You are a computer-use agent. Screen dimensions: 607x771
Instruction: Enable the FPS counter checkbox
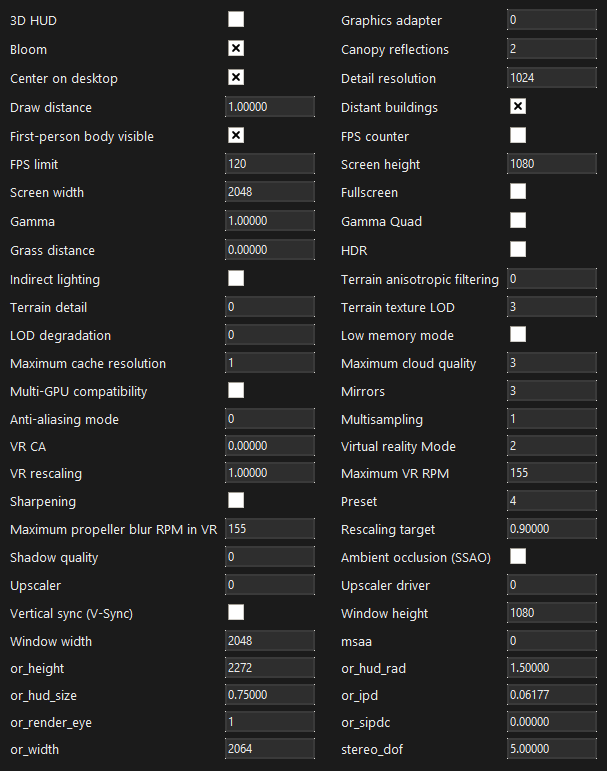518,135
